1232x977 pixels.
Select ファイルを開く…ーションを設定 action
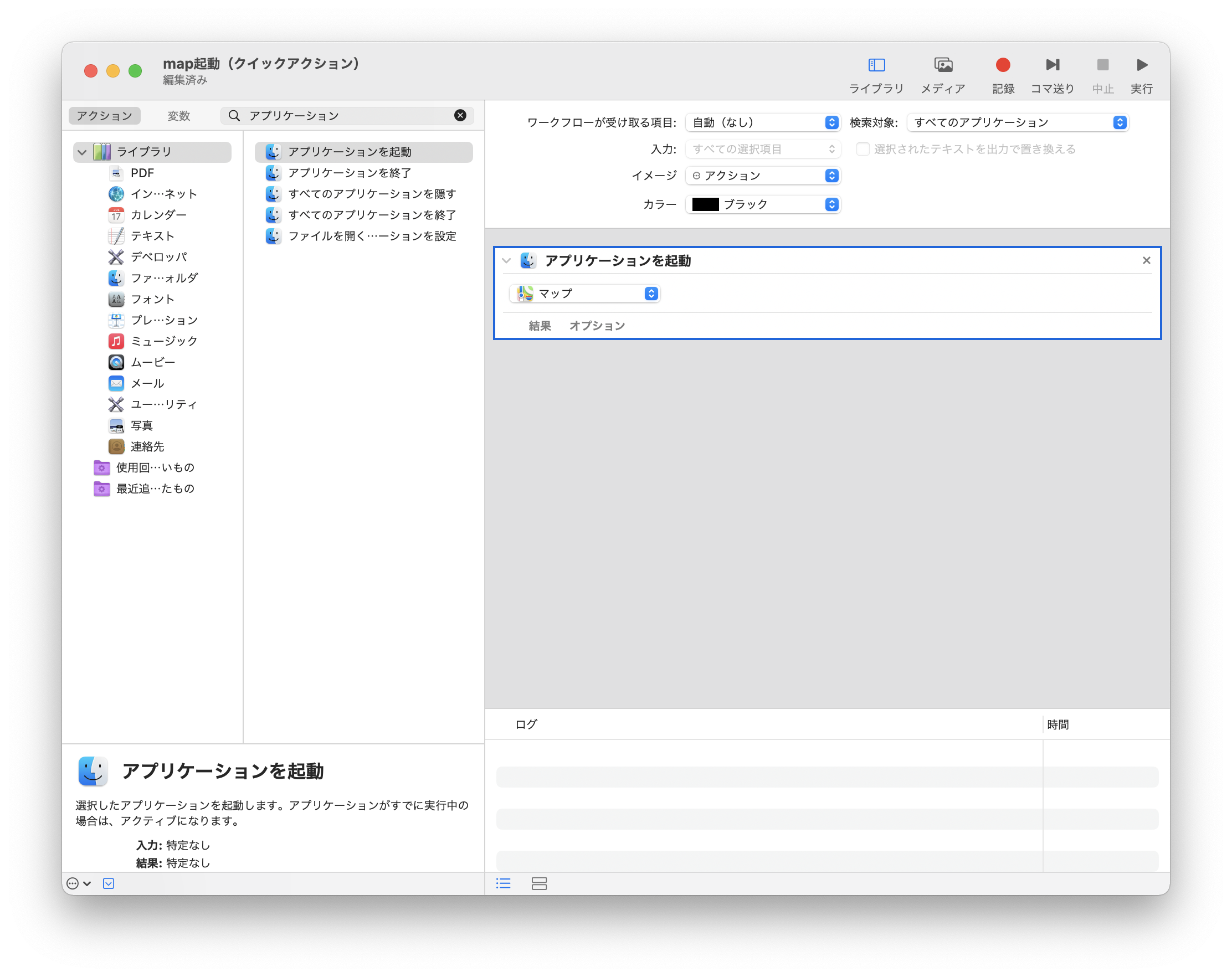(363, 236)
